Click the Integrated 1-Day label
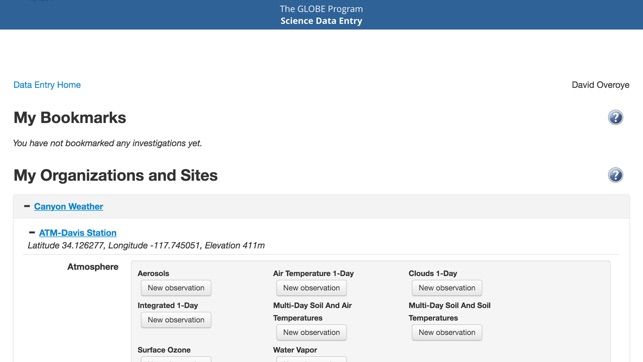This screenshot has width=643, height=362. coord(168,305)
